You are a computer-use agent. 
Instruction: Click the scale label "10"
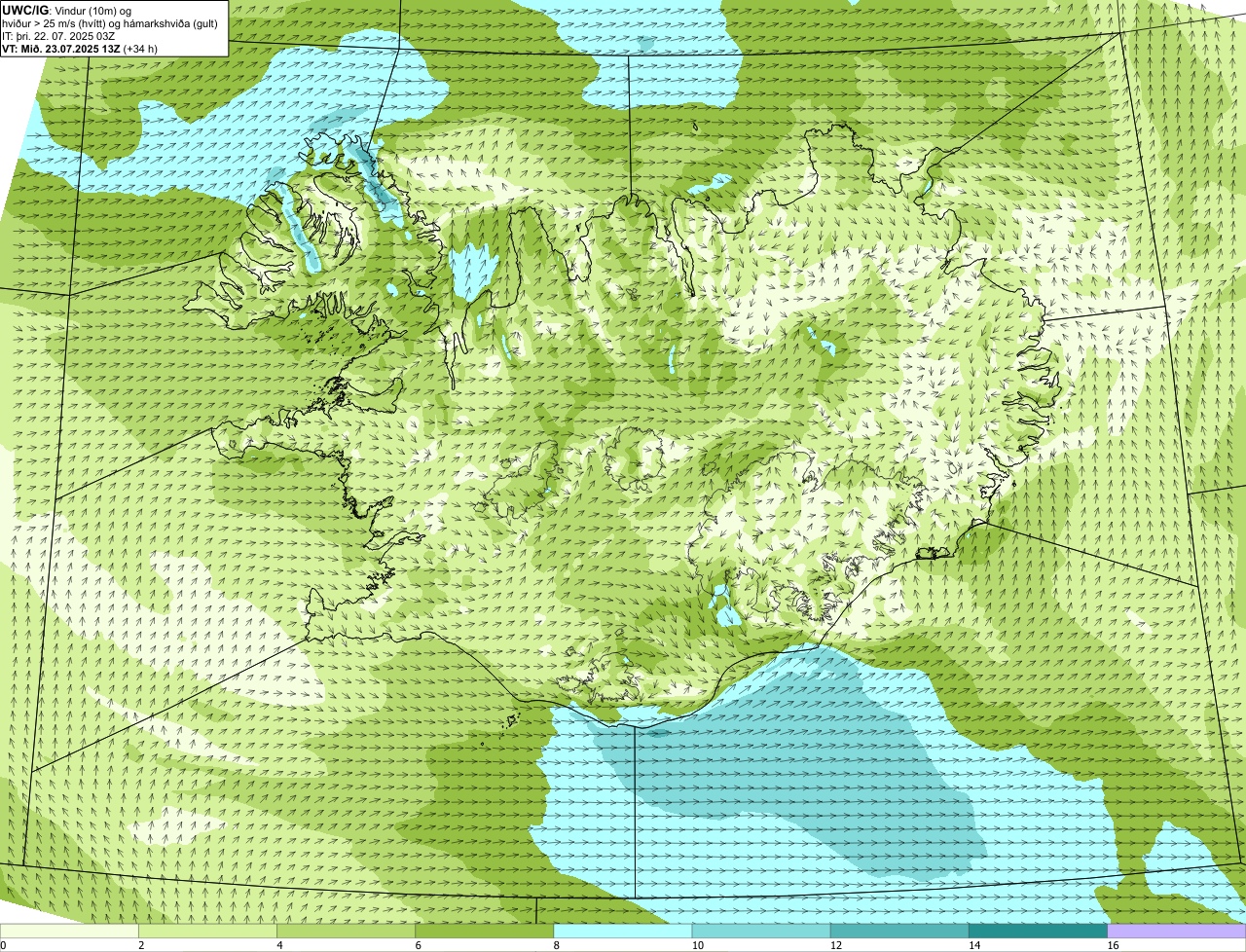(x=698, y=945)
